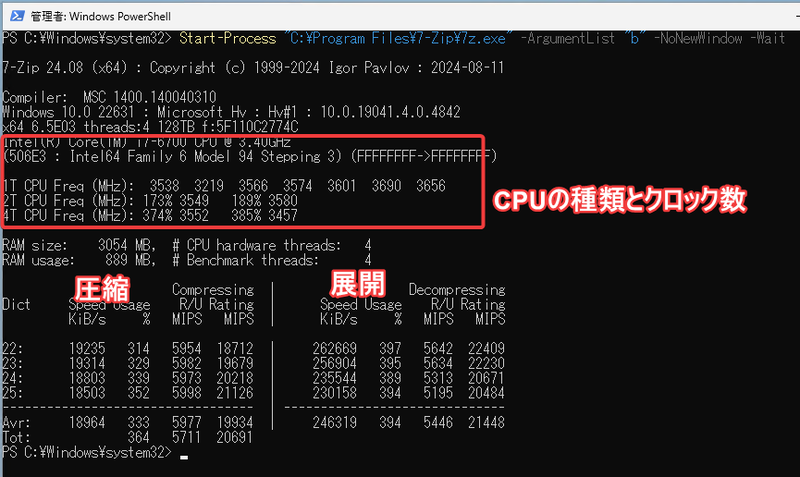Click the '# CPU hardware threads:' label
Screen dimensions: 800x477
[257, 245]
